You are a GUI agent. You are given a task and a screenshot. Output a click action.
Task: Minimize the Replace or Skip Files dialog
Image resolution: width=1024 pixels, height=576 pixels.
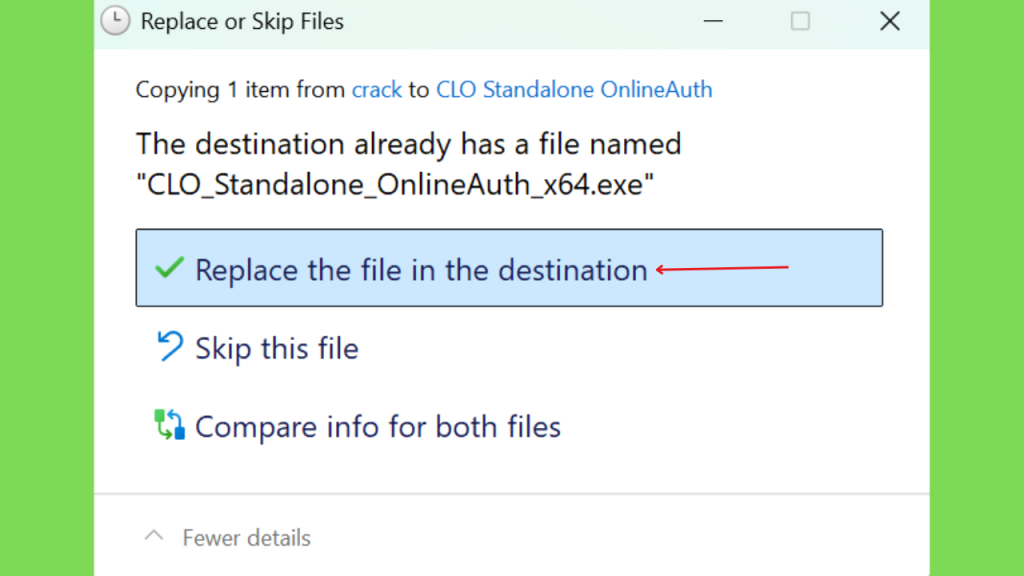(x=713, y=22)
